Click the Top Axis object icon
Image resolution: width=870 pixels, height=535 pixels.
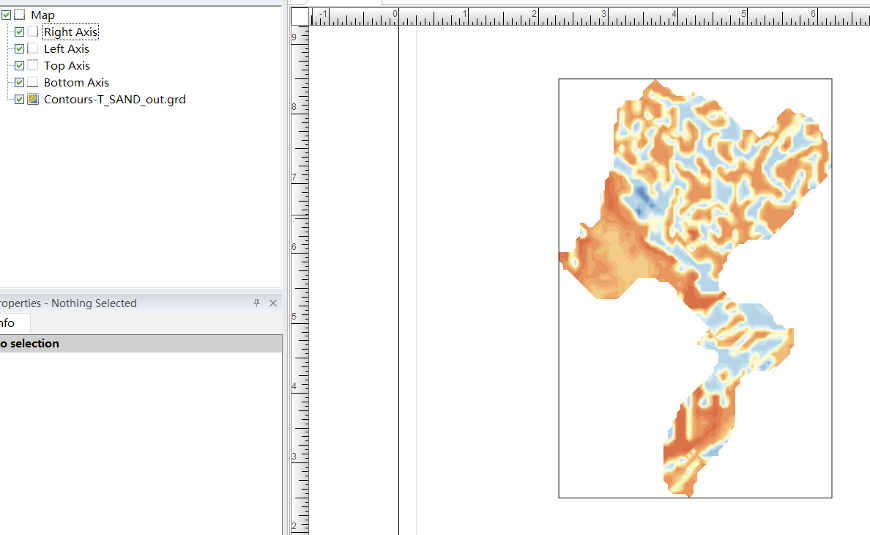click(33, 66)
